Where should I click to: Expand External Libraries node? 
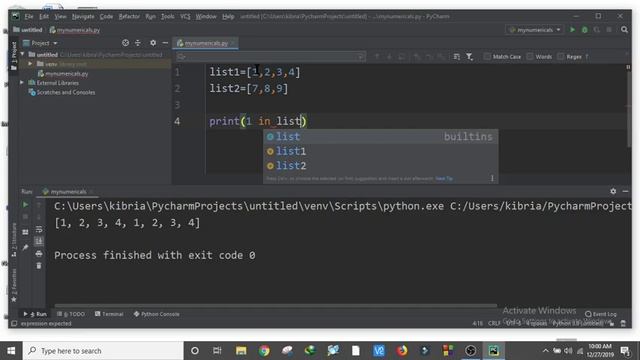coord(22,82)
